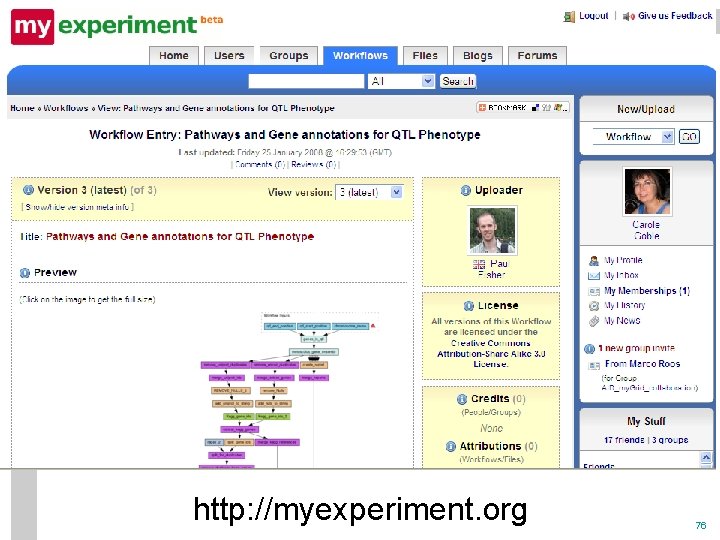This screenshot has height=540, width=720.
Task: Click the 3 groups link
Action: (x=670, y=440)
